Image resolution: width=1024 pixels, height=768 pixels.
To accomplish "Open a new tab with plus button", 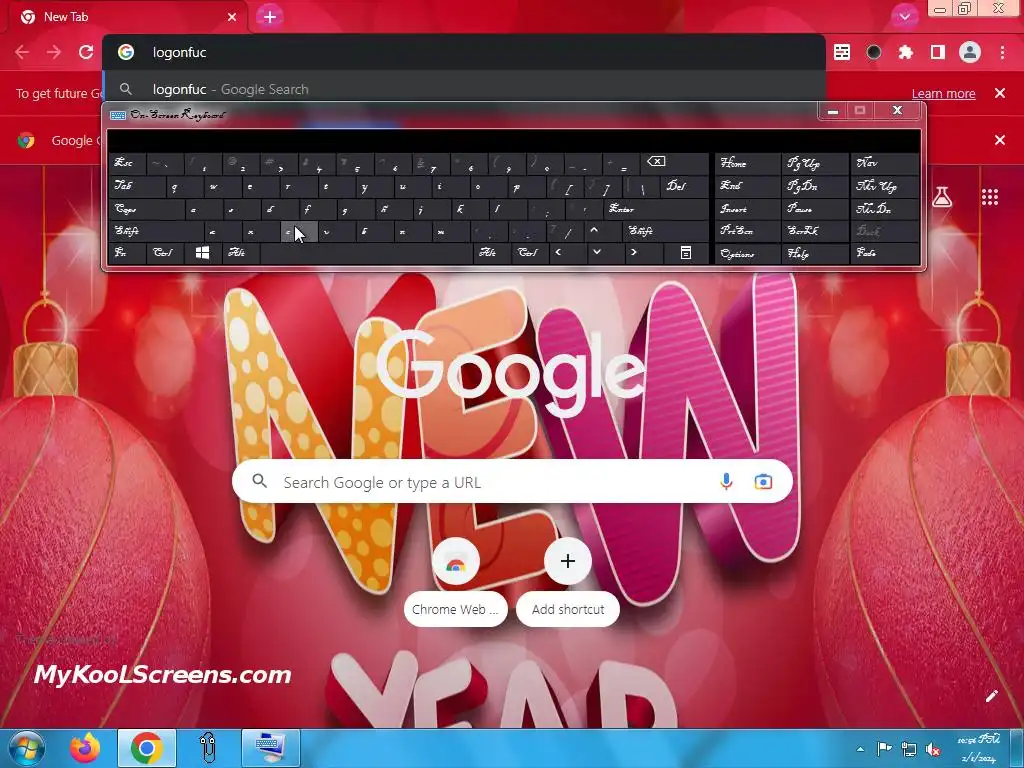I will pyautogui.click(x=270, y=17).
